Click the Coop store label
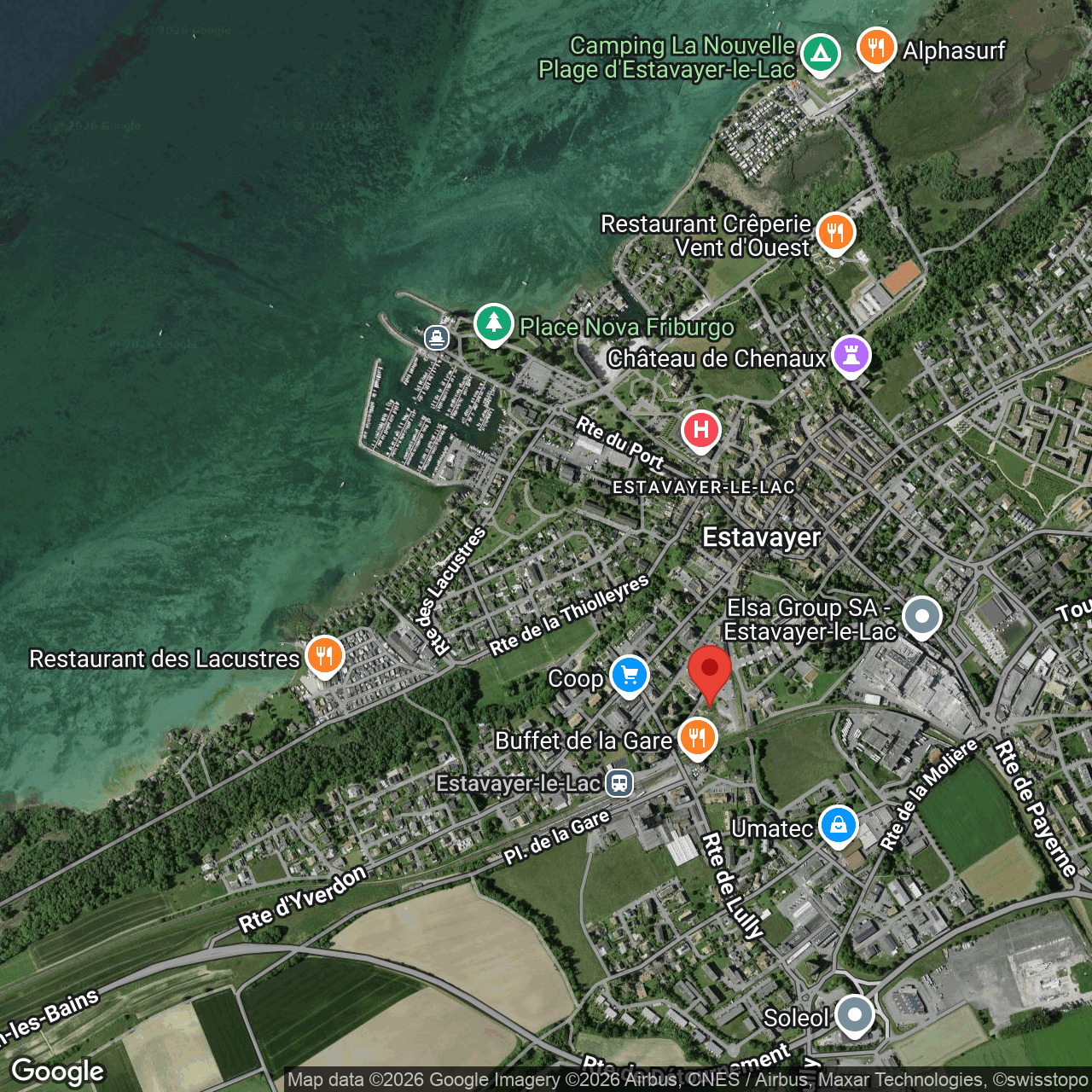 (x=575, y=679)
